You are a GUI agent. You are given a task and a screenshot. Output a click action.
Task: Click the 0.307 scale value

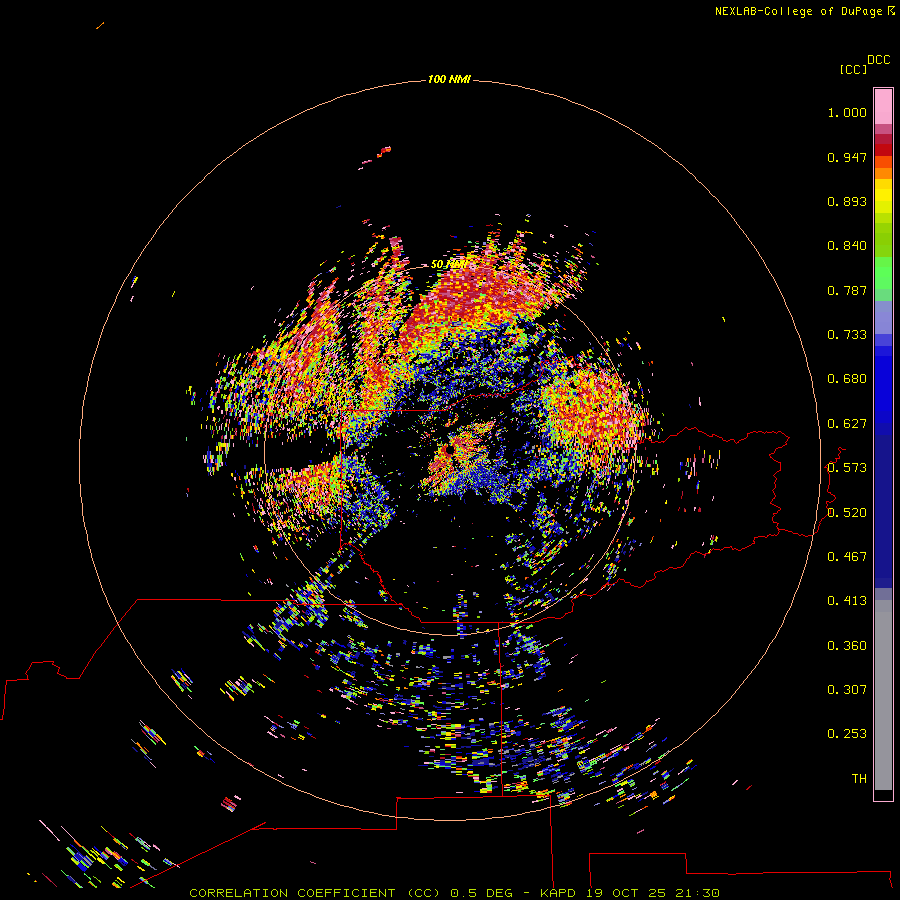pyautogui.click(x=847, y=690)
